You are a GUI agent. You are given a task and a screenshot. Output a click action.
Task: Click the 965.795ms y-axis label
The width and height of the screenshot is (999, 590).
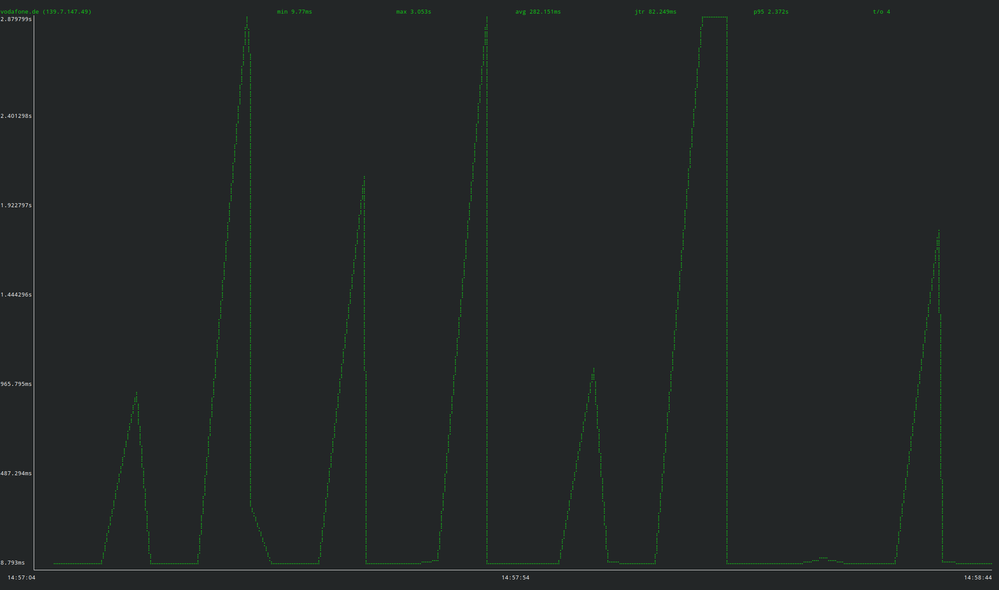tap(16, 384)
